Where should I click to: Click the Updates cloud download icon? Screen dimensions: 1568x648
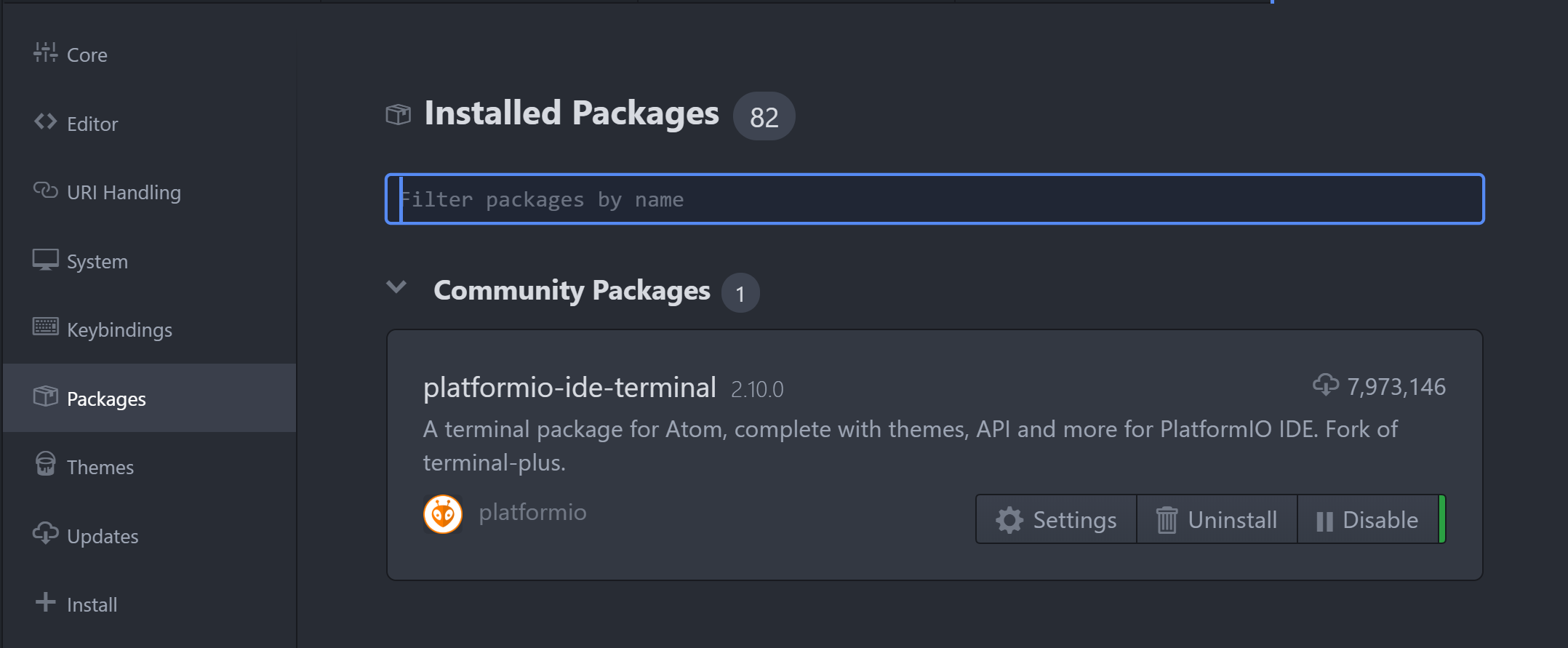(x=45, y=534)
